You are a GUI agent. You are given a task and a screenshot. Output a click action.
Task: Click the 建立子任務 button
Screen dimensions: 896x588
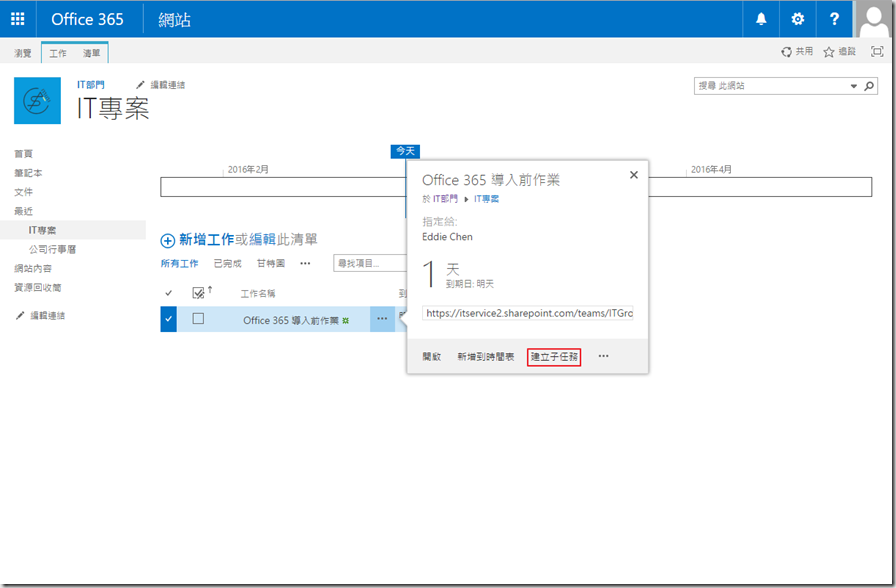pos(554,357)
